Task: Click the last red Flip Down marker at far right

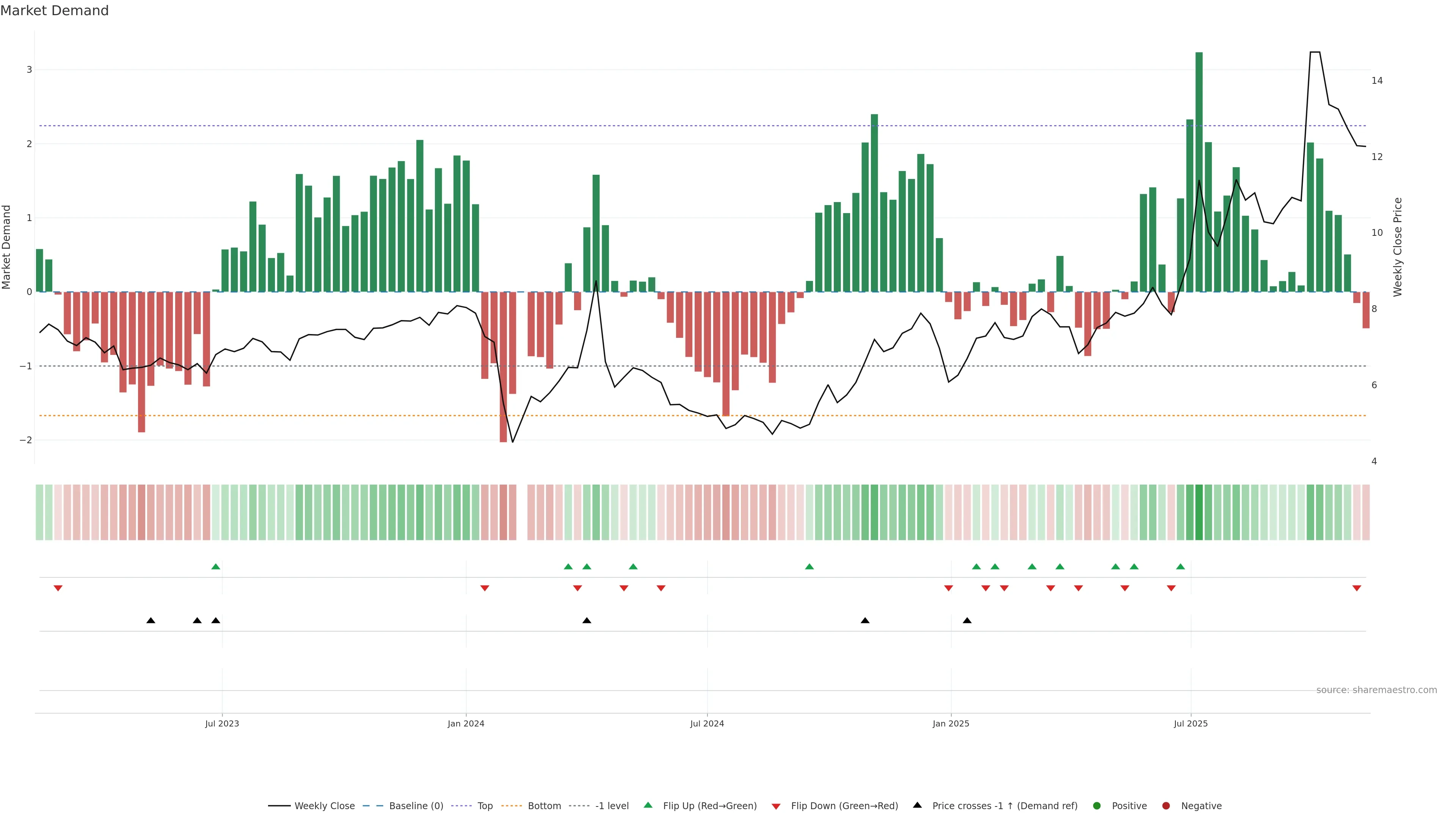Action: (1357, 588)
